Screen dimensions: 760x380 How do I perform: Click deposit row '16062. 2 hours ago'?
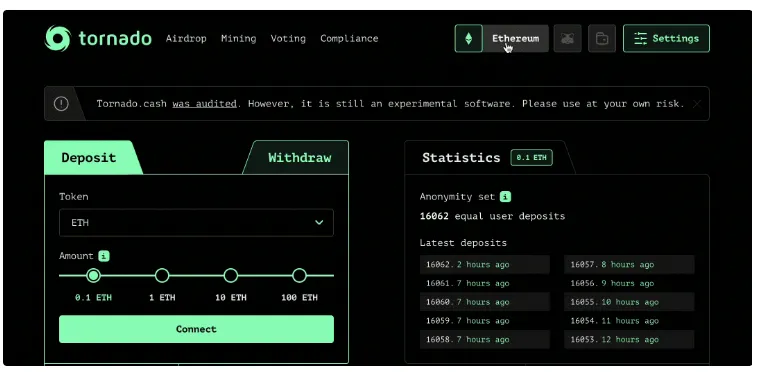tap(485, 265)
